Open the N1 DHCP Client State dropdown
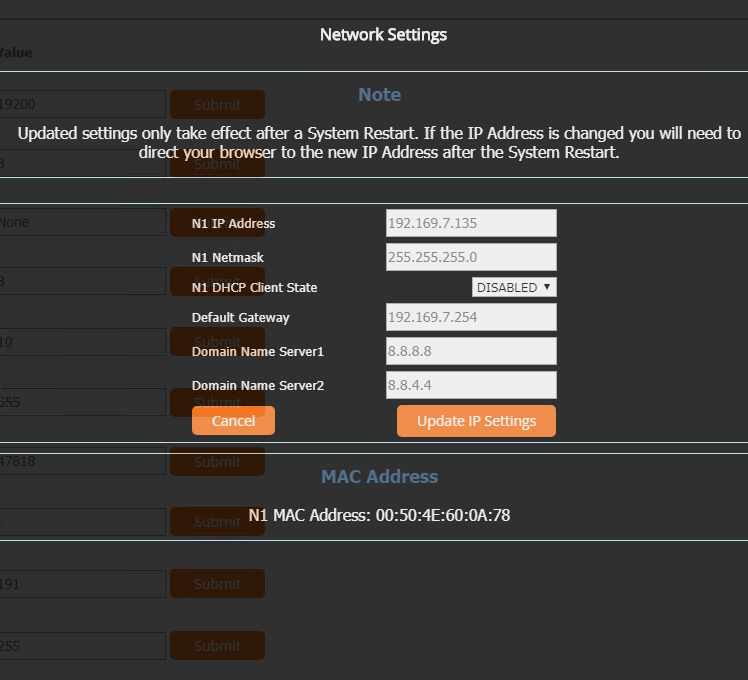This screenshot has width=748, height=680. [x=514, y=287]
